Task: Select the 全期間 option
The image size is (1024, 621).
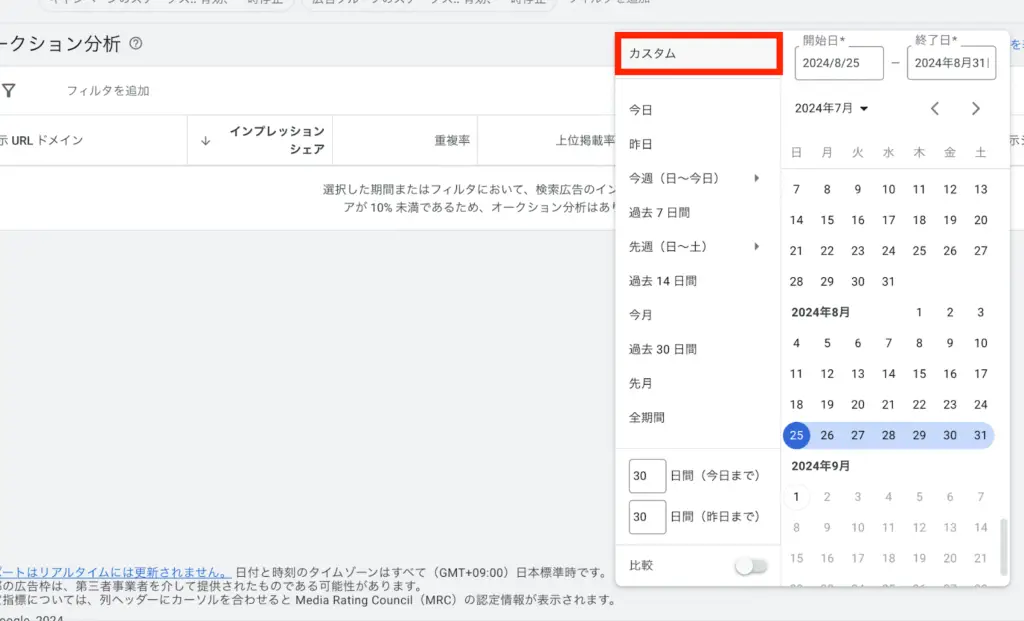Action: [x=647, y=416]
